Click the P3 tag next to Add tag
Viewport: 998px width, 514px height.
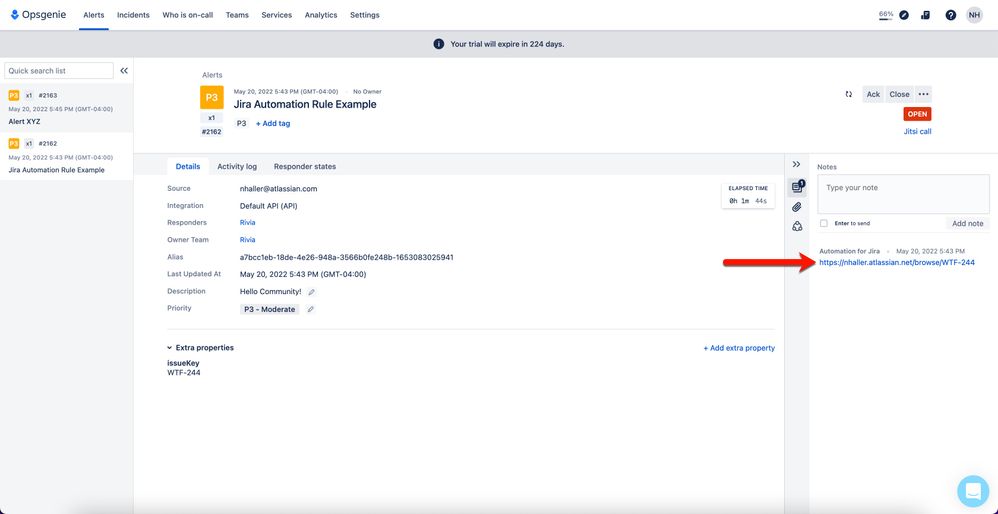point(242,123)
